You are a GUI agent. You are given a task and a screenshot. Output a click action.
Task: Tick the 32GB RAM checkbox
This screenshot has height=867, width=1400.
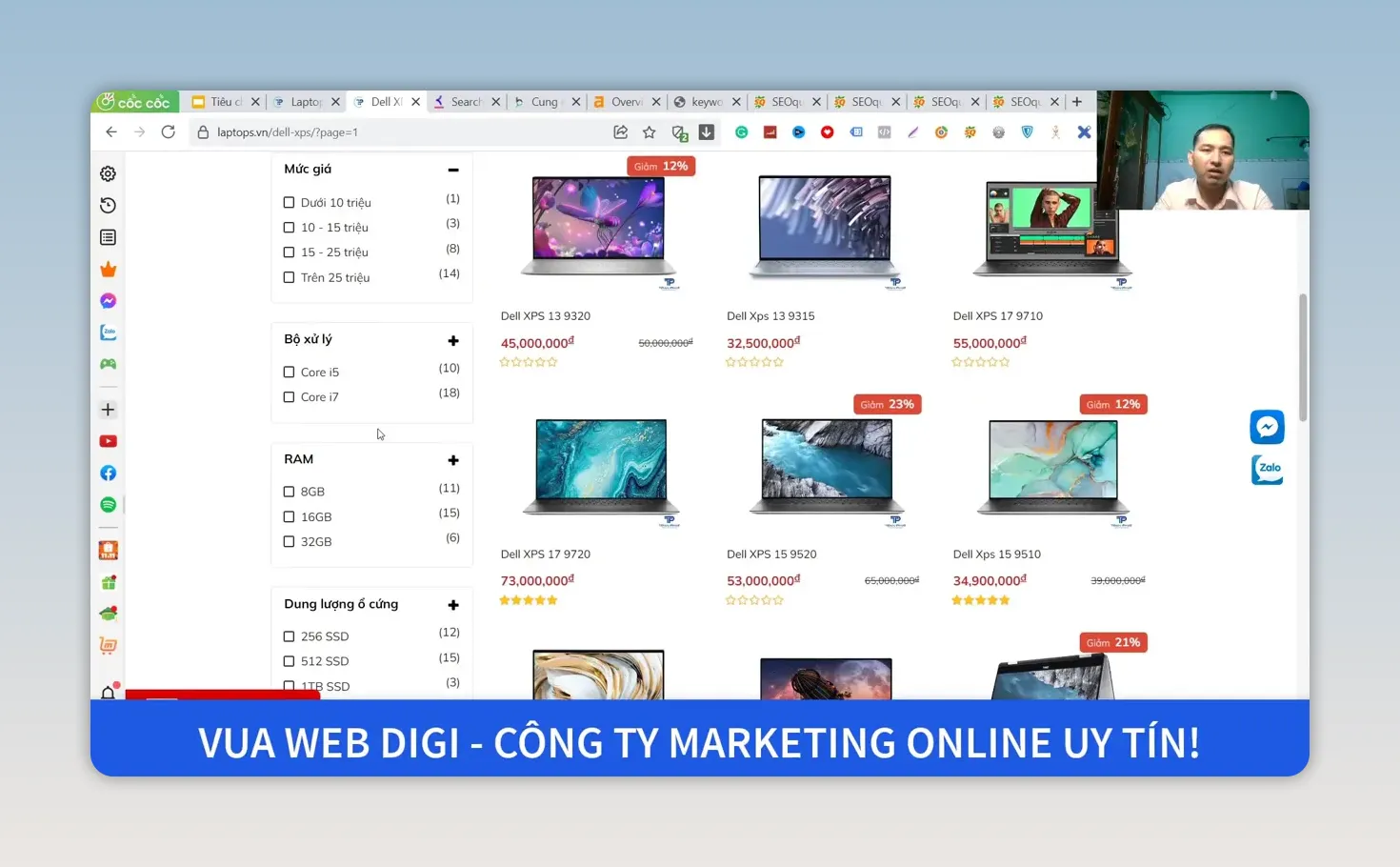tap(289, 542)
